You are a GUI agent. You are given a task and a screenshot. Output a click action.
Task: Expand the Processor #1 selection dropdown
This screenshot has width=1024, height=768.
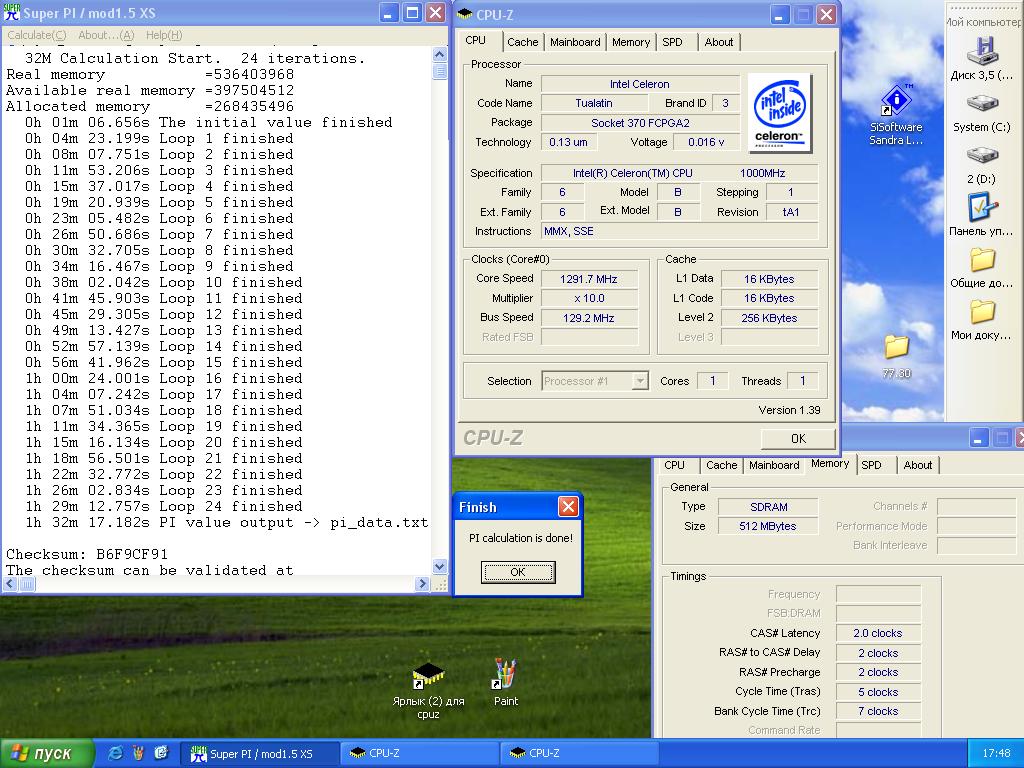click(640, 381)
